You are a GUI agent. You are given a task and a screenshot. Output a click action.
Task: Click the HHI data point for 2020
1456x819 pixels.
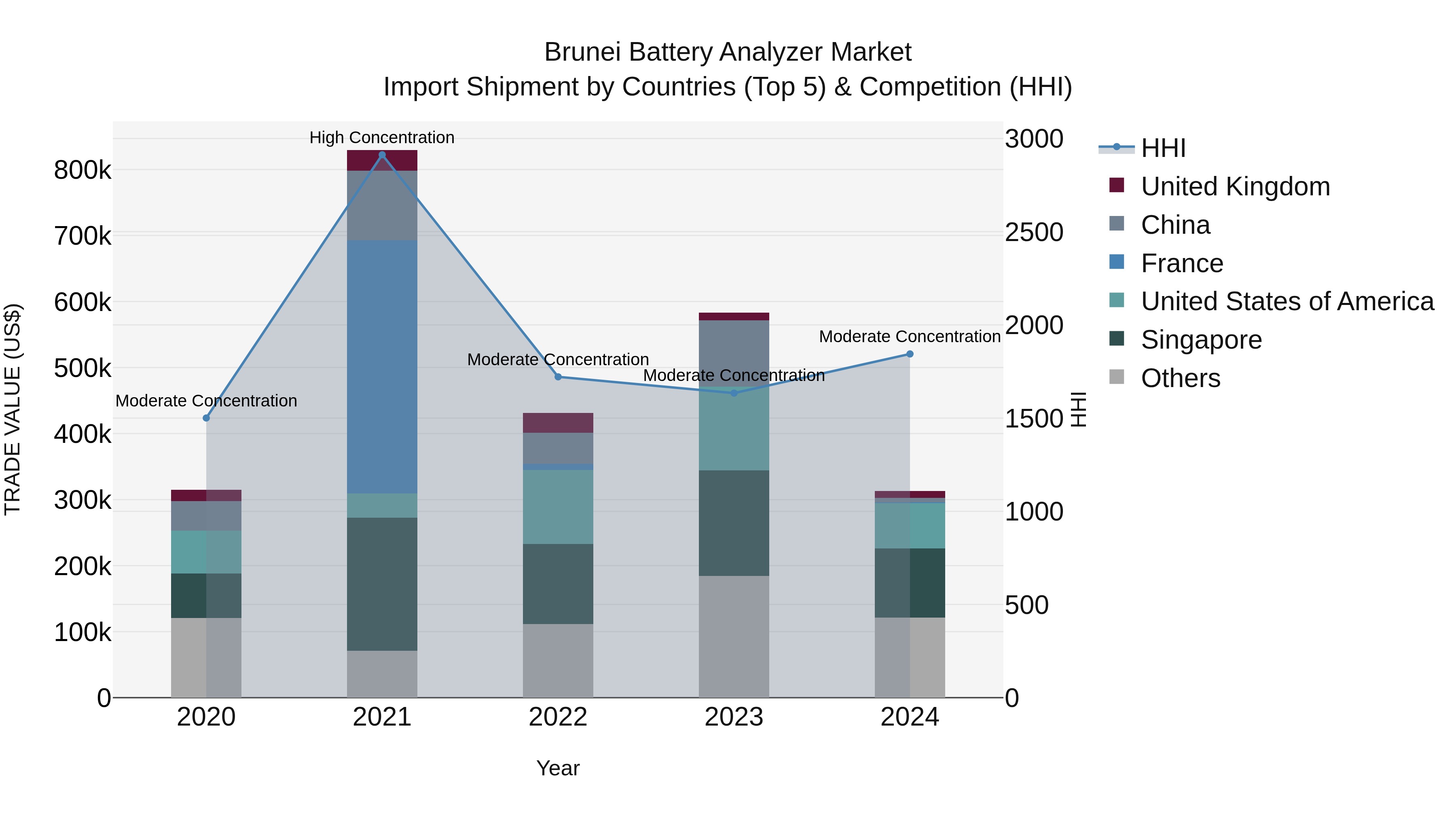point(206,418)
